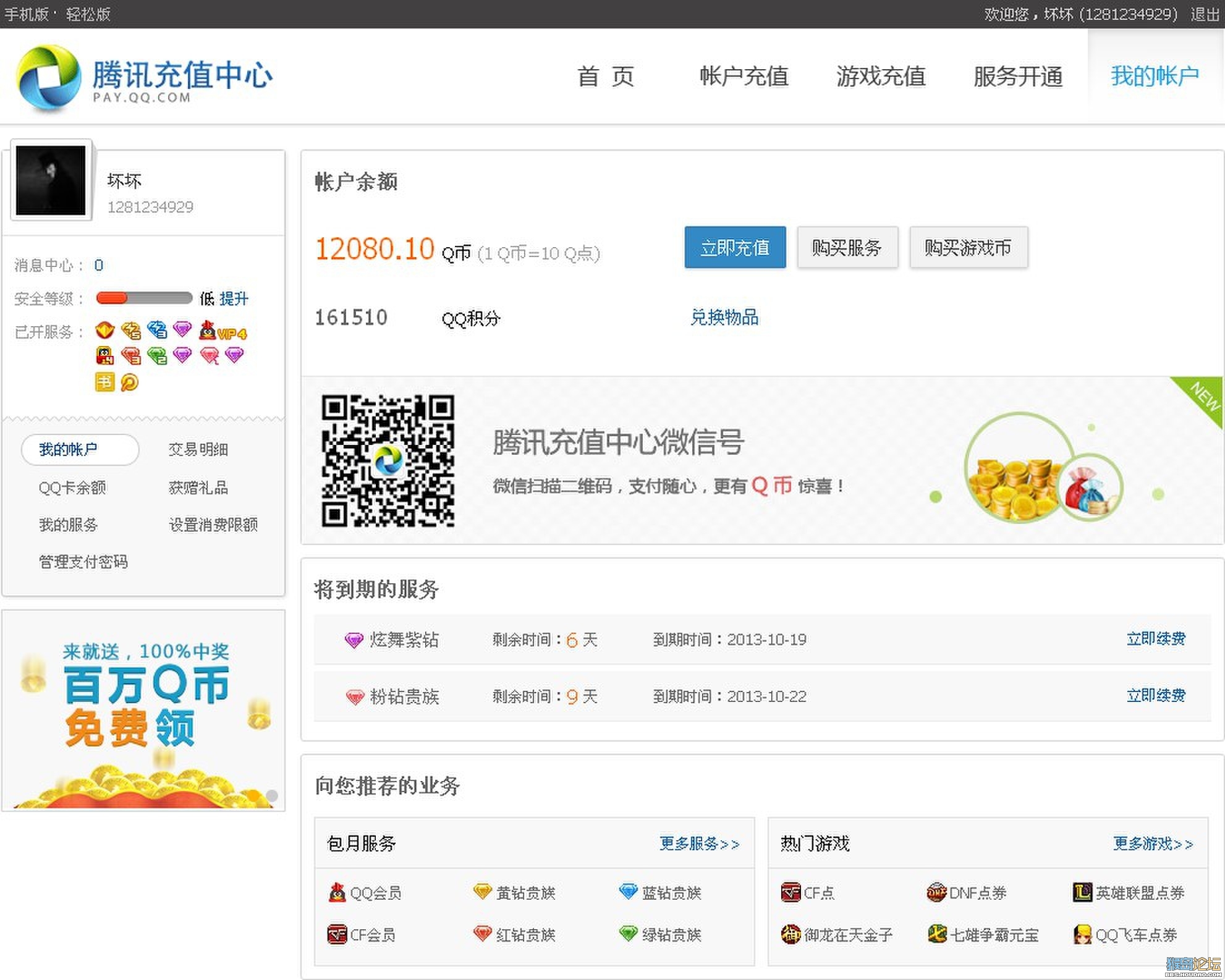Select the gray carousel dot on banner

272,795
